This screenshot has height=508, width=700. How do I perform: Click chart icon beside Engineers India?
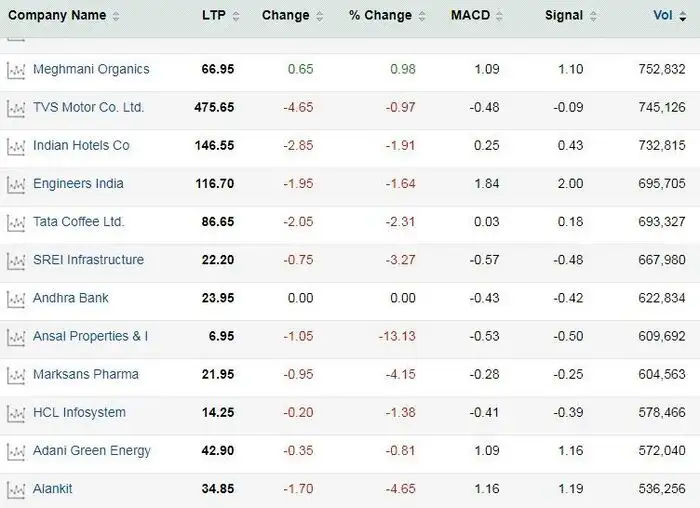15,184
